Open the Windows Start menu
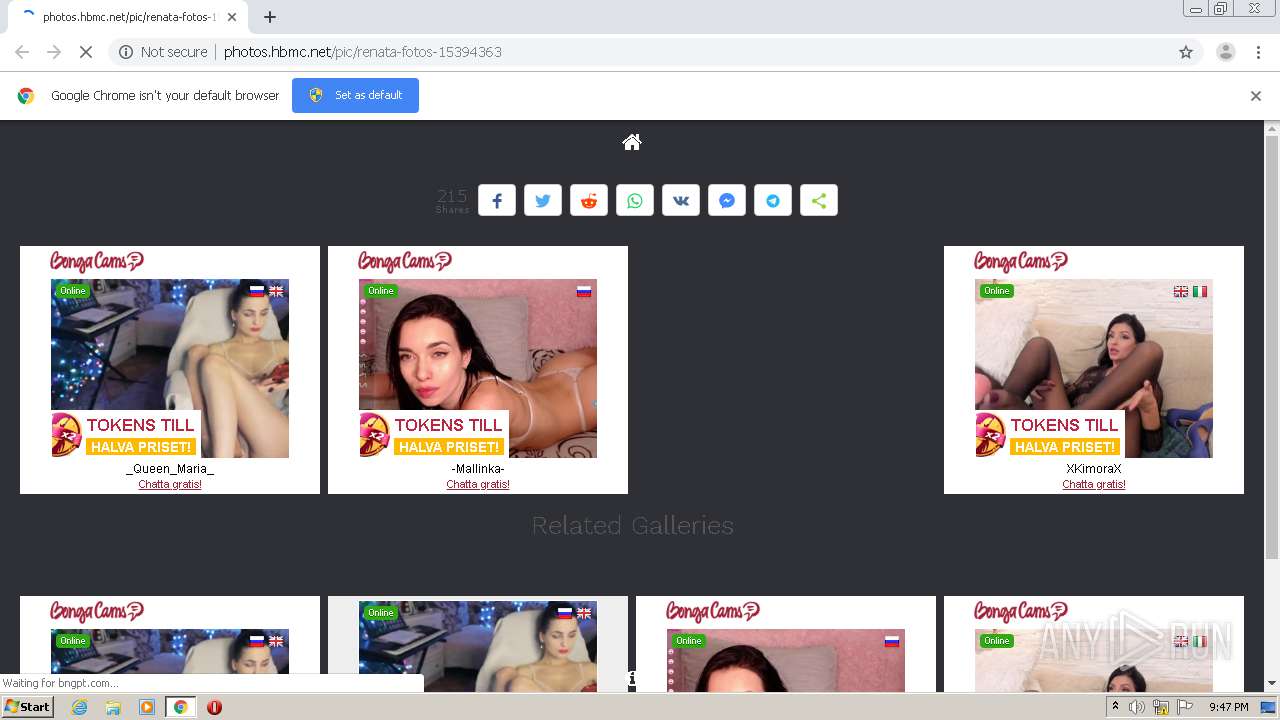This screenshot has width=1280, height=720. [28, 707]
